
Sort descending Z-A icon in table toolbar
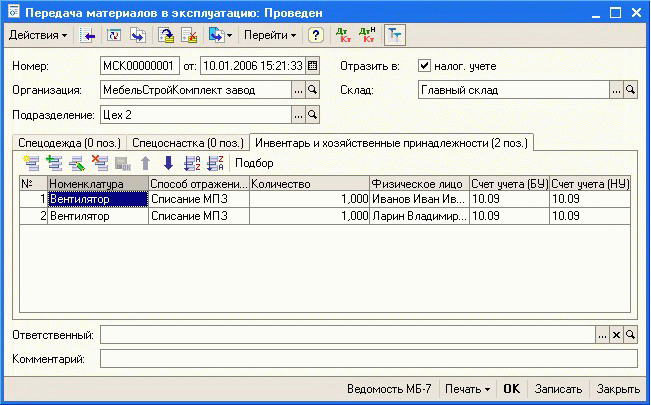(215, 163)
